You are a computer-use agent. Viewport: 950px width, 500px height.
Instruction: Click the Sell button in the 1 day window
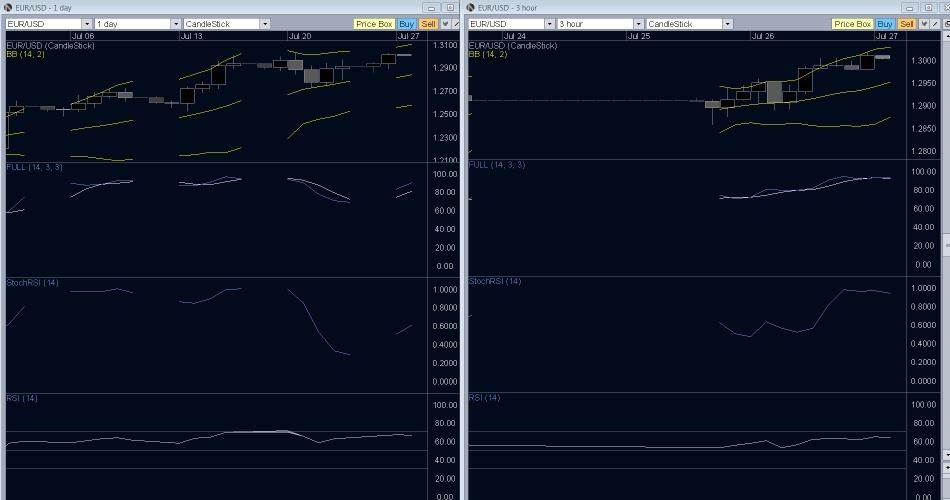[x=428, y=24]
